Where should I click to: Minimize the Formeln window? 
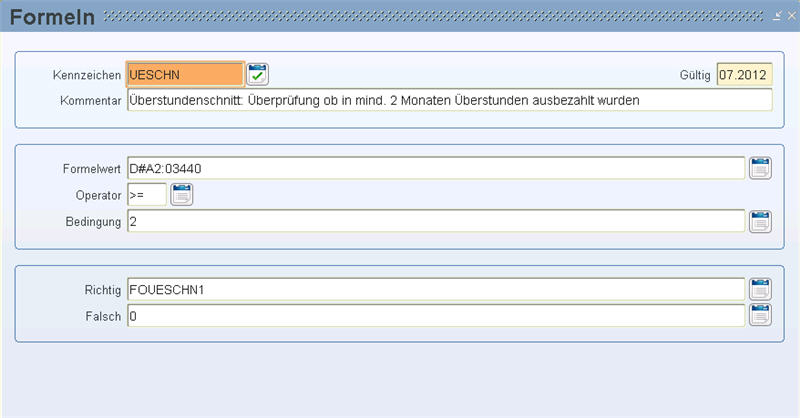(x=777, y=16)
